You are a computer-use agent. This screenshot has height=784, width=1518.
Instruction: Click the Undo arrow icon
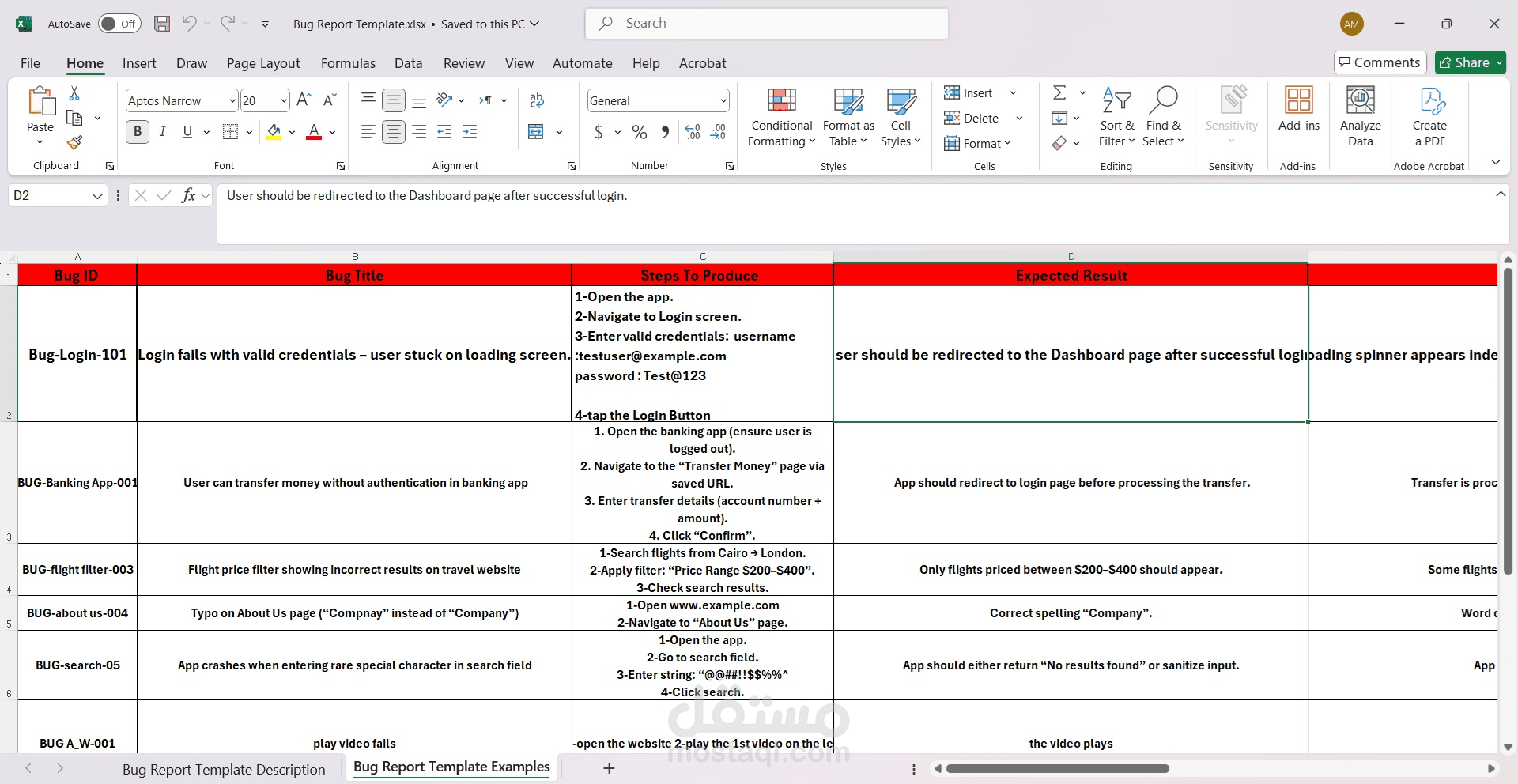pyautogui.click(x=189, y=24)
